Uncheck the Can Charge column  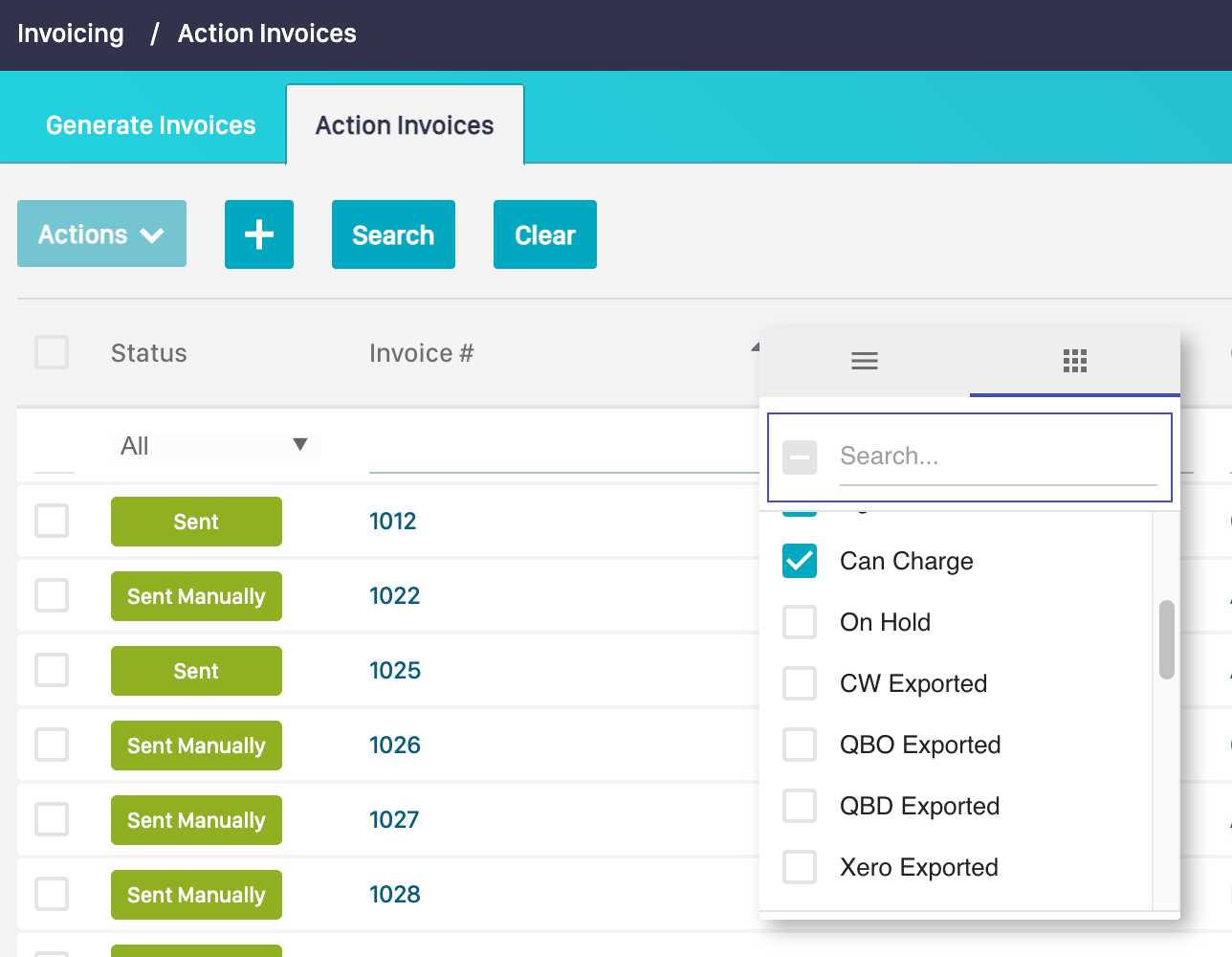click(x=800, y=561)
